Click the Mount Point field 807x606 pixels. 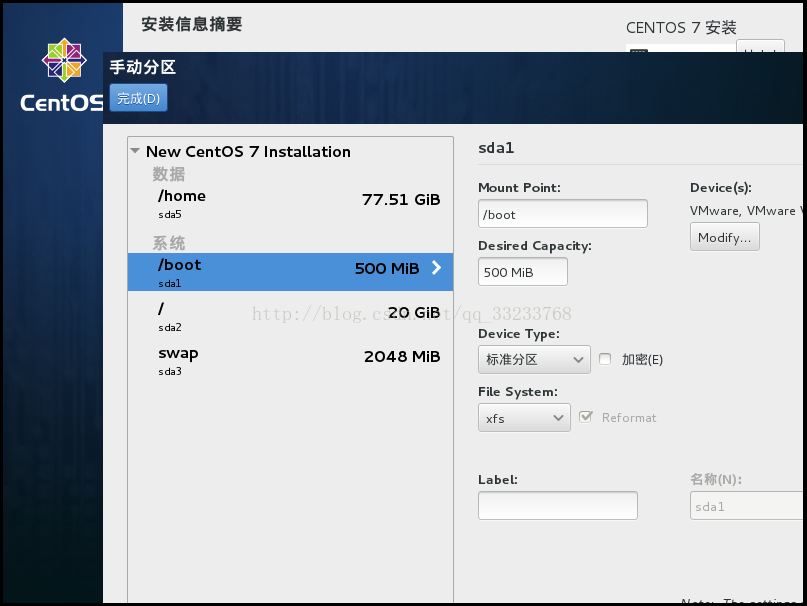(x=563, y=214)
